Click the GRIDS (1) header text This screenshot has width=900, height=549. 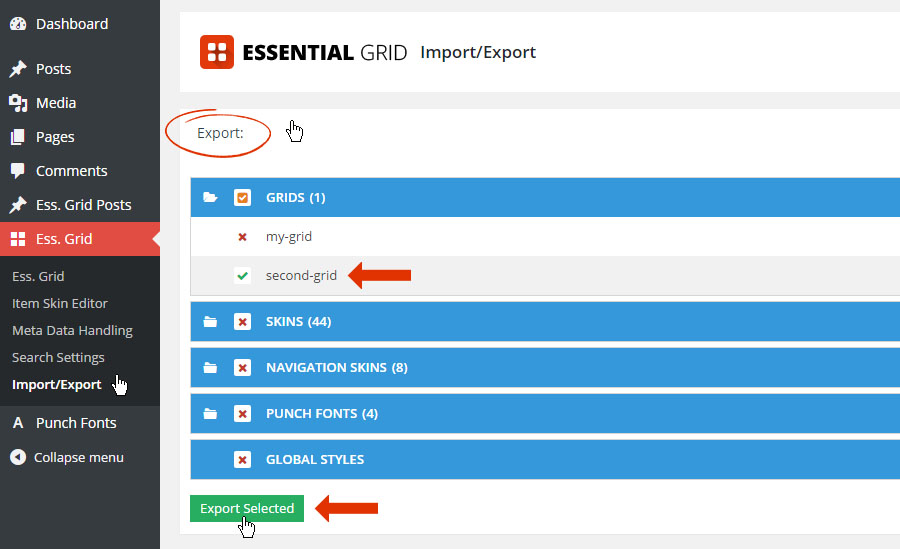[296, 198]
